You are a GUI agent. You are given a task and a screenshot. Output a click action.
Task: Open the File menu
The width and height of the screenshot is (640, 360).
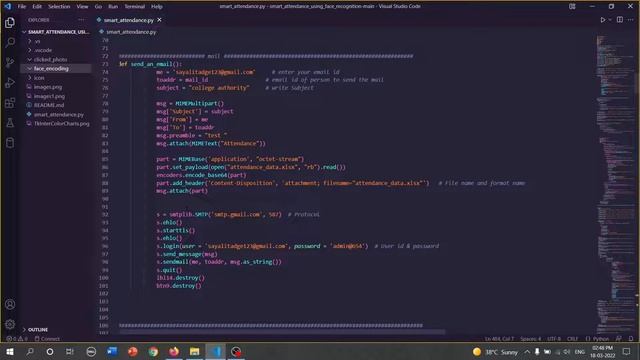22,6
